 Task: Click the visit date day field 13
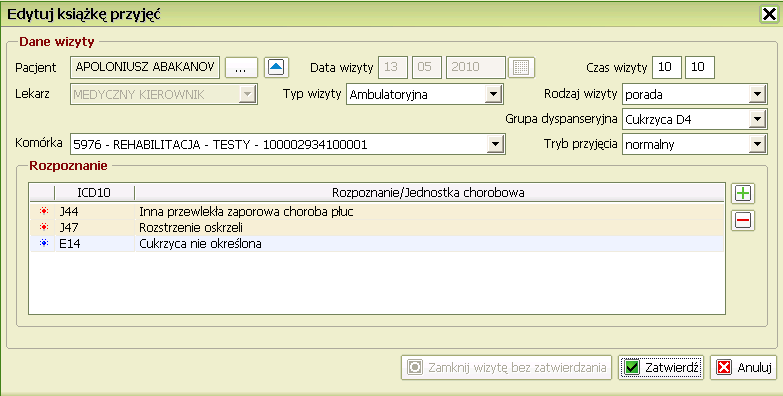pos(393,67)
